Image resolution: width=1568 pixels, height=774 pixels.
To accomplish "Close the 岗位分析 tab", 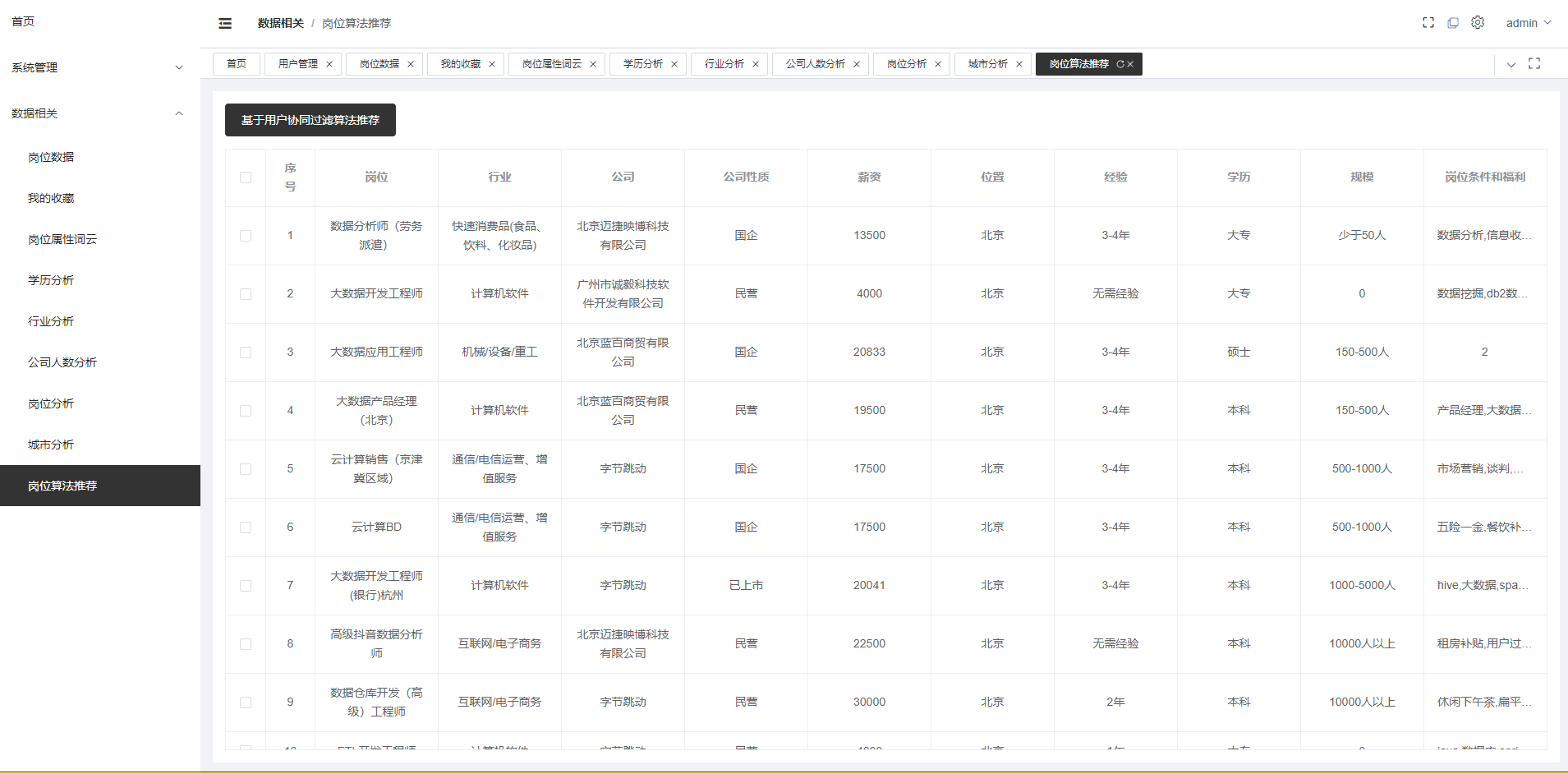I will pyautogui.click(x=938, y=64).
